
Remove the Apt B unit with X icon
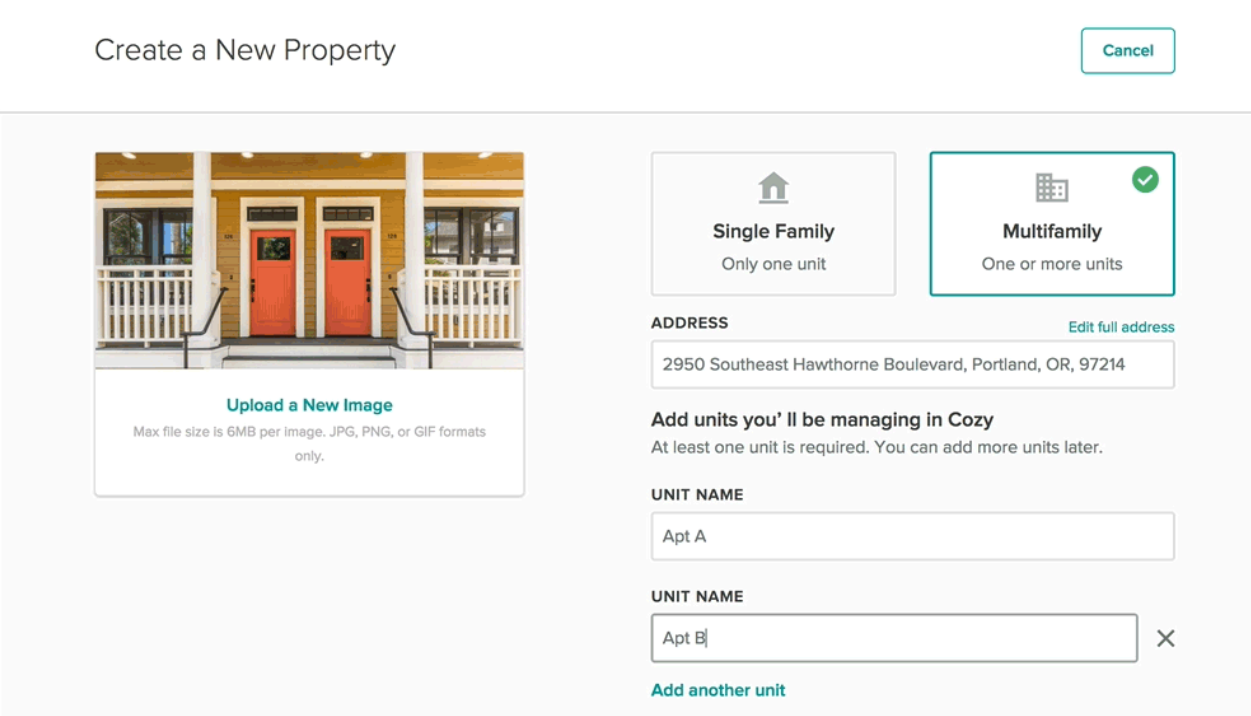(x=1165, y=638)
